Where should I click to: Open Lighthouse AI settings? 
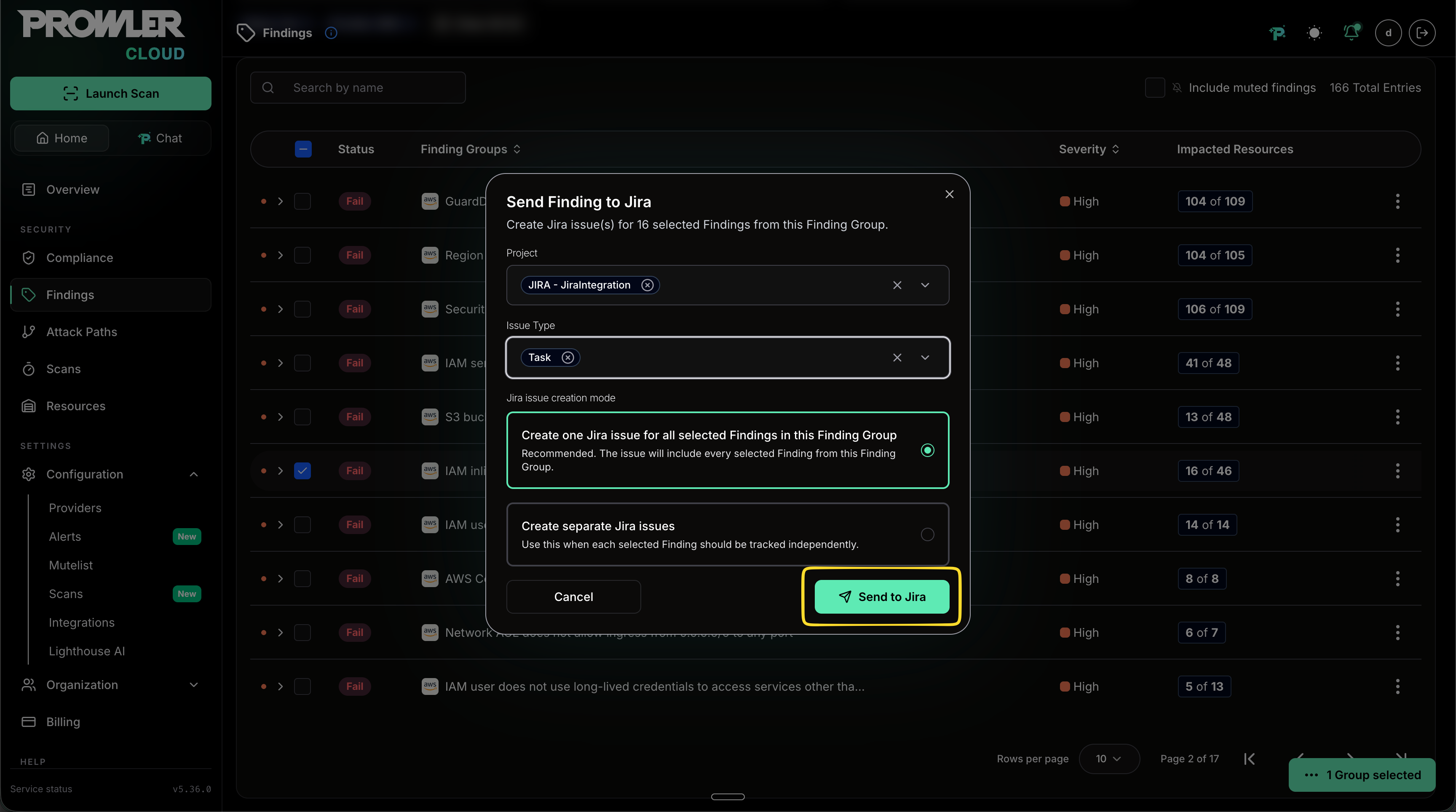[x=87, y=652]
